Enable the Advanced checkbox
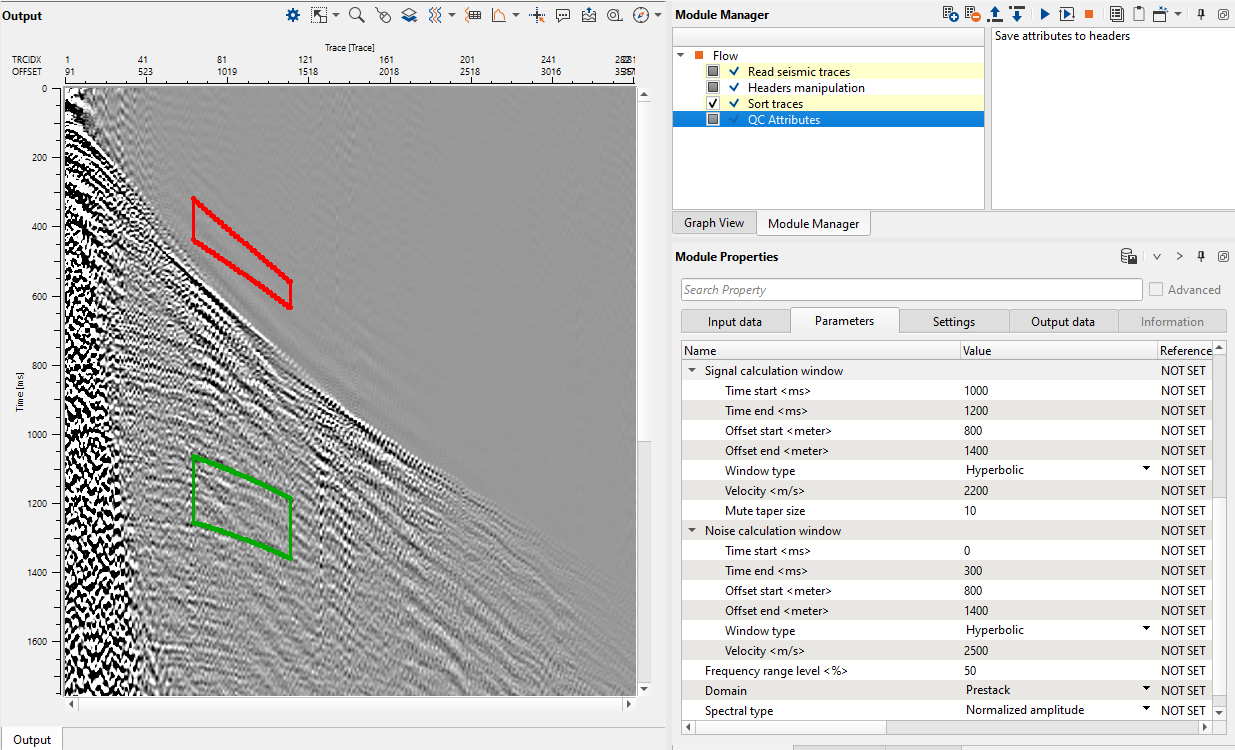The width and height of the screenshot is (1235, 750). tap(1156, 290)
